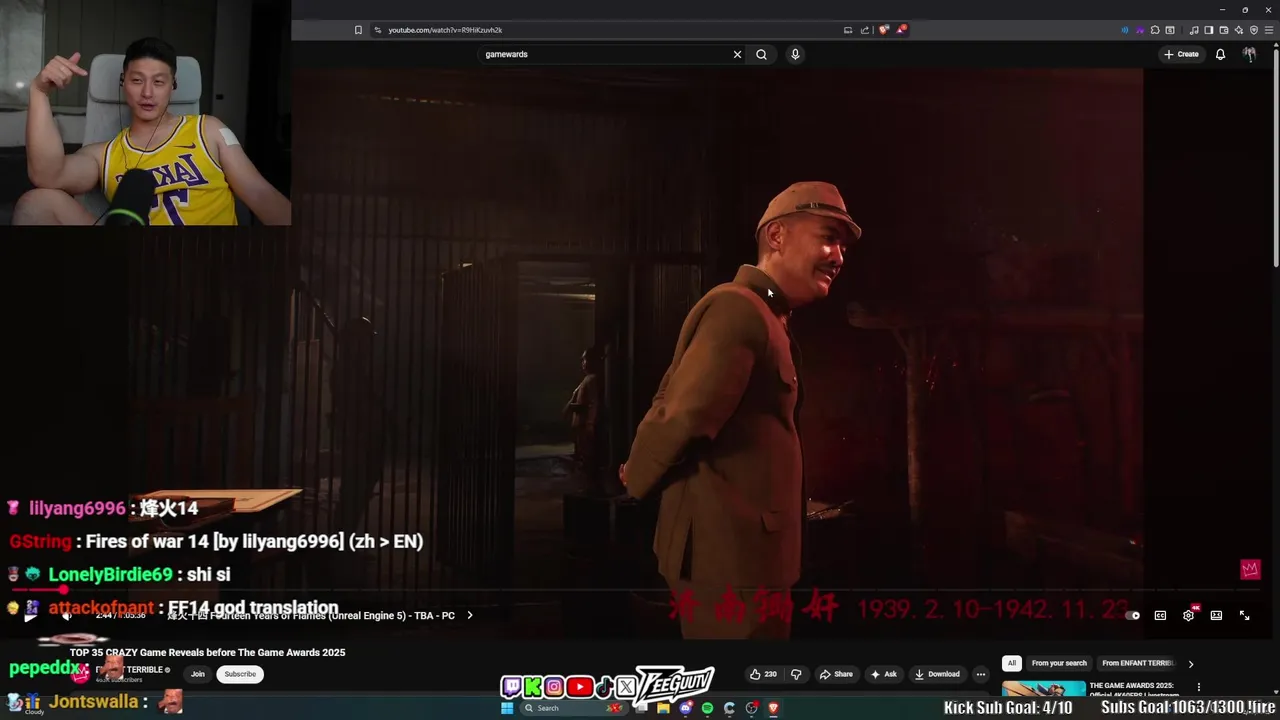Open Spotify from the taskbar
The image size is (1280, 720).
(707, 708)
